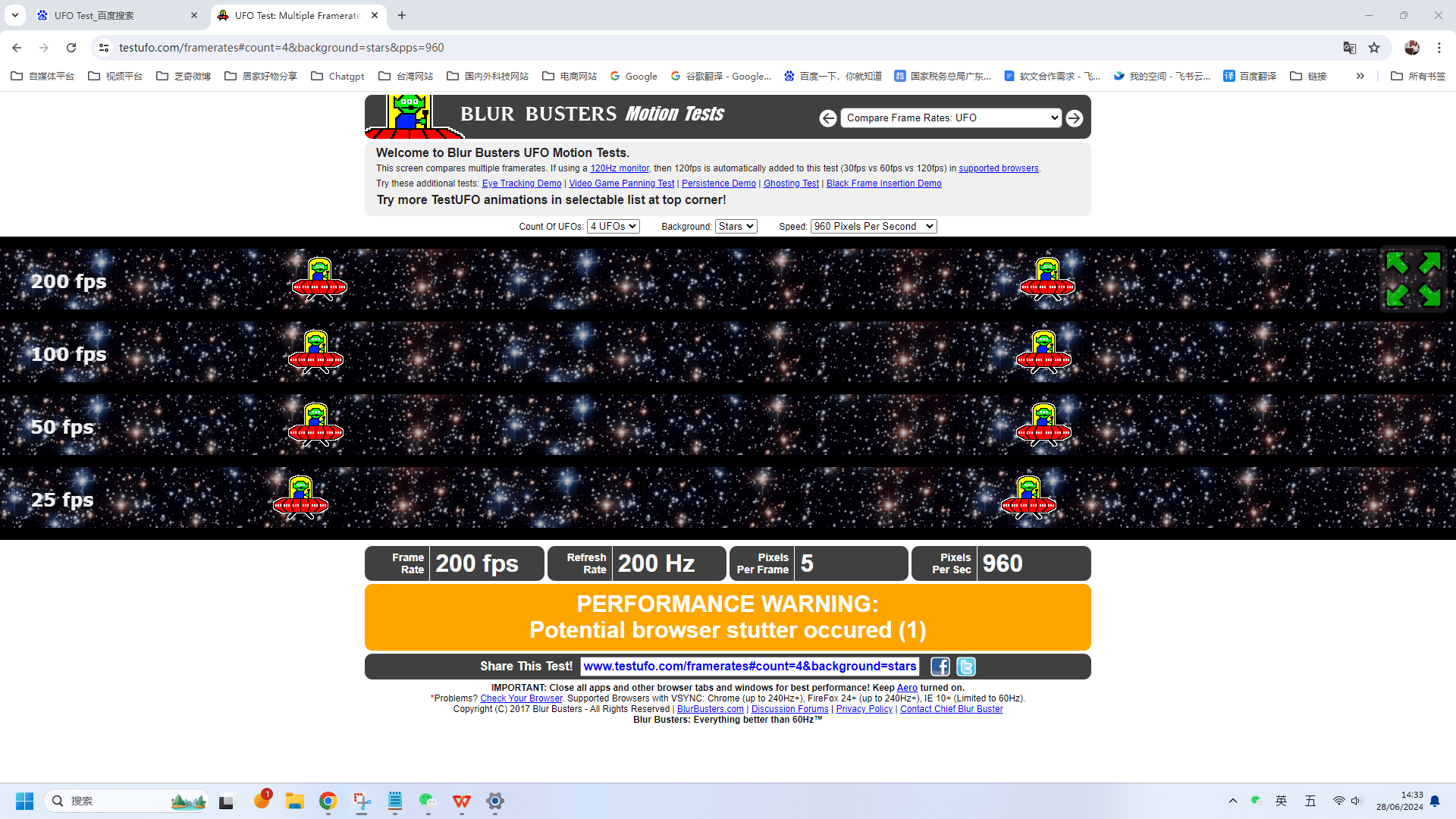Open the tab search dropdown arrow

15,15
